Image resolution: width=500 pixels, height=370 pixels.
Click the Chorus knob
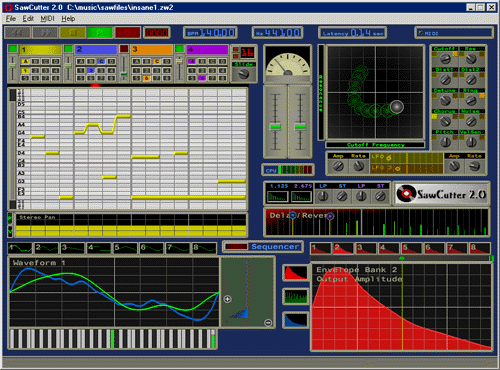(445, 121)
